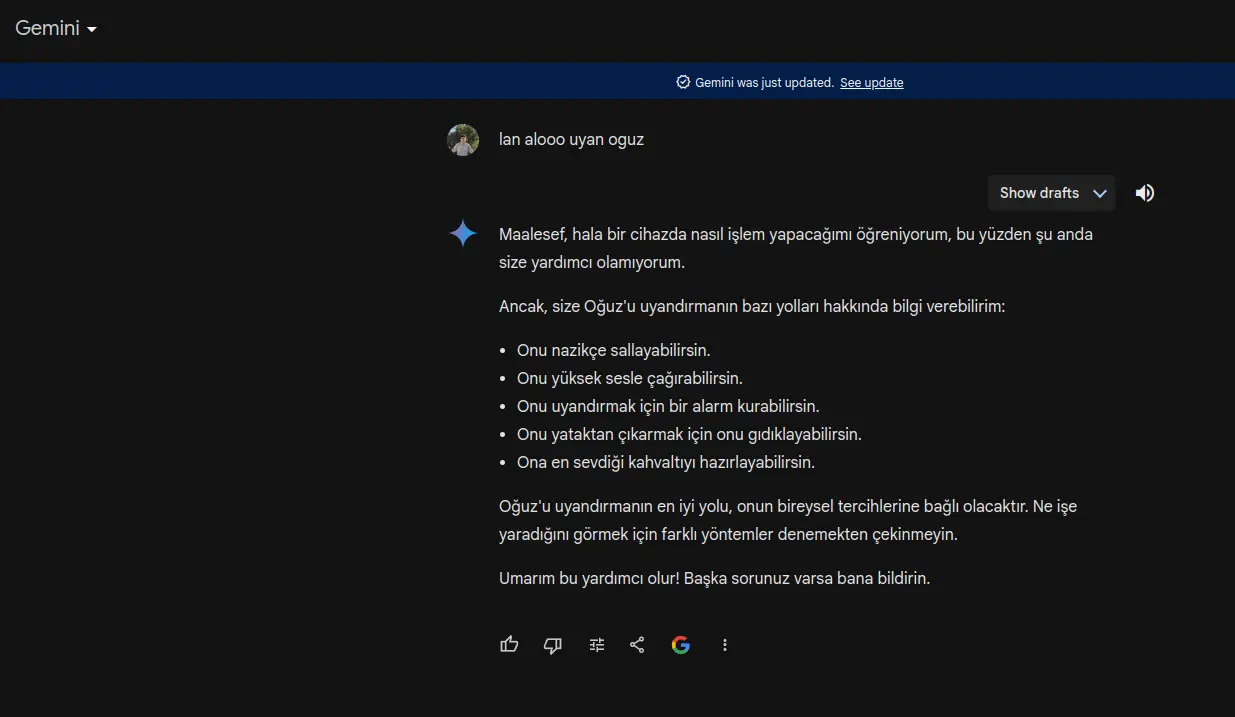The height and width of the screenshot is (717, 1235).
Task: Click the bullet about gıdıklayabilirsin
Action: tap(689, 435)
